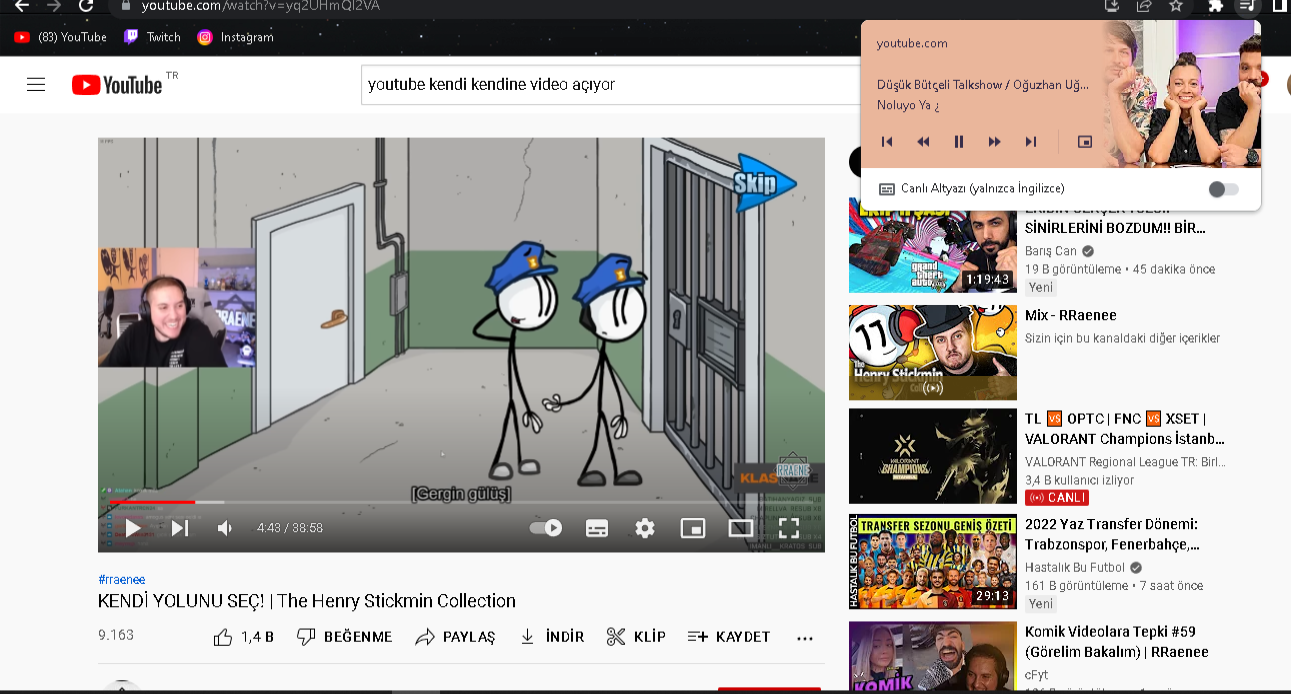This screenshot has height=694, width=1291.
Task: Click the youtube.com label in media popup
Action: coord(912,43)
